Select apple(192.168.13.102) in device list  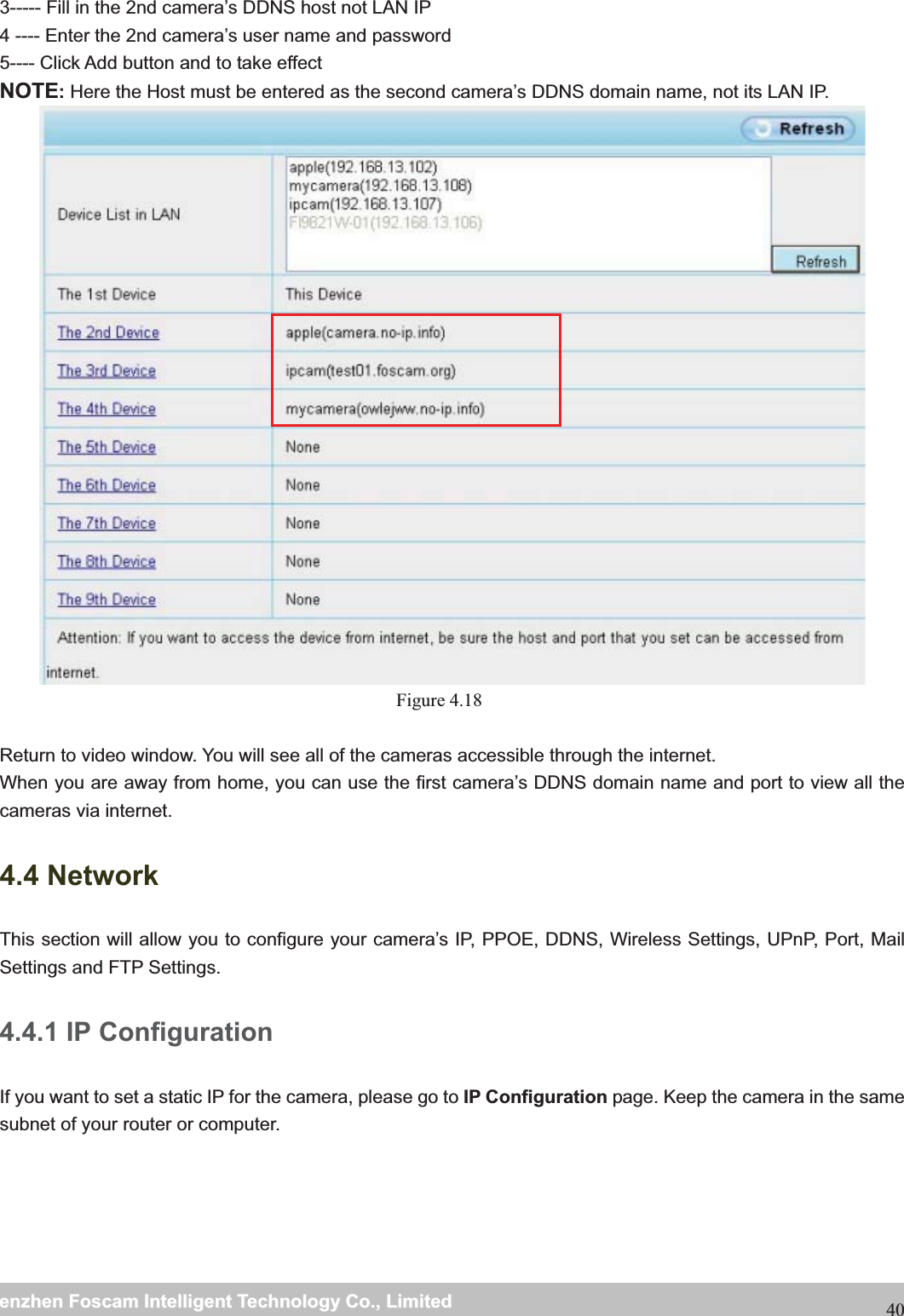coord(363,167)
